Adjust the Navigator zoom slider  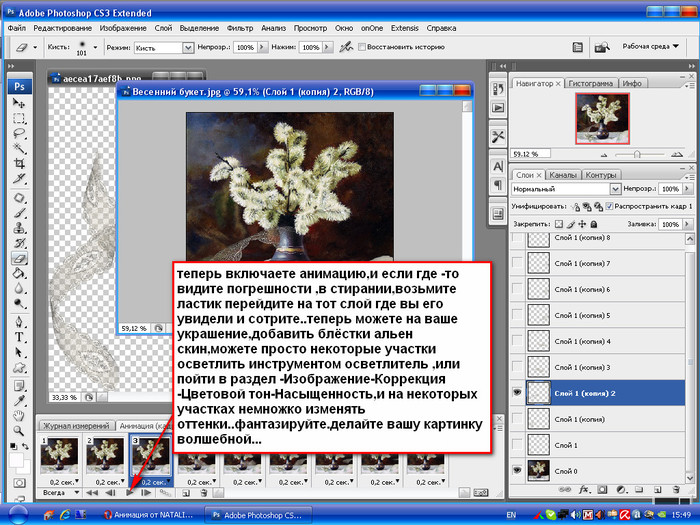pos(637,154)
